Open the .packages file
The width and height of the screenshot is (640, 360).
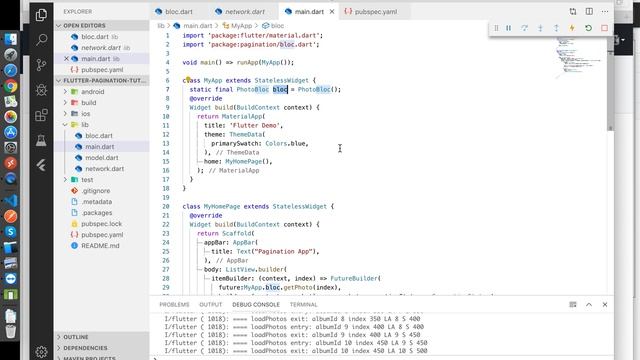point(102,213)
